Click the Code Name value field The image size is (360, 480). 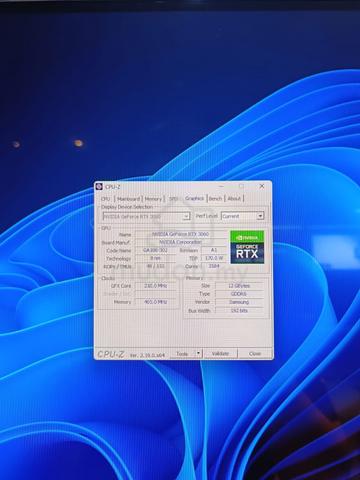point(155,250)
